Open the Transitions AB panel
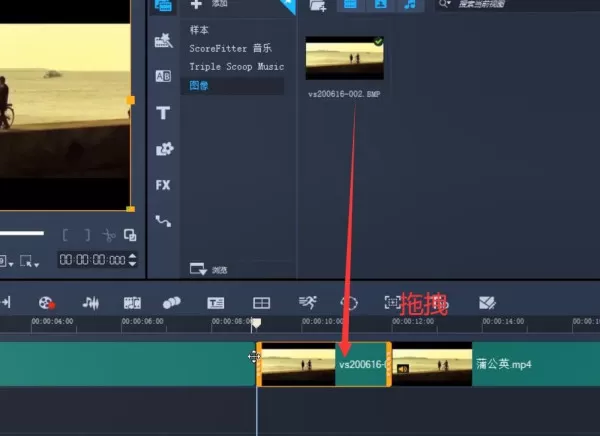The height and width of the screenshot is (436, 600). [163, 76]
